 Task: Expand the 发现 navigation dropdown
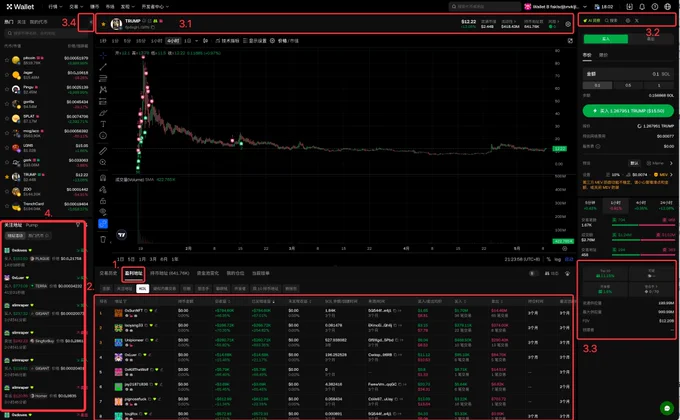click(128, 7)
